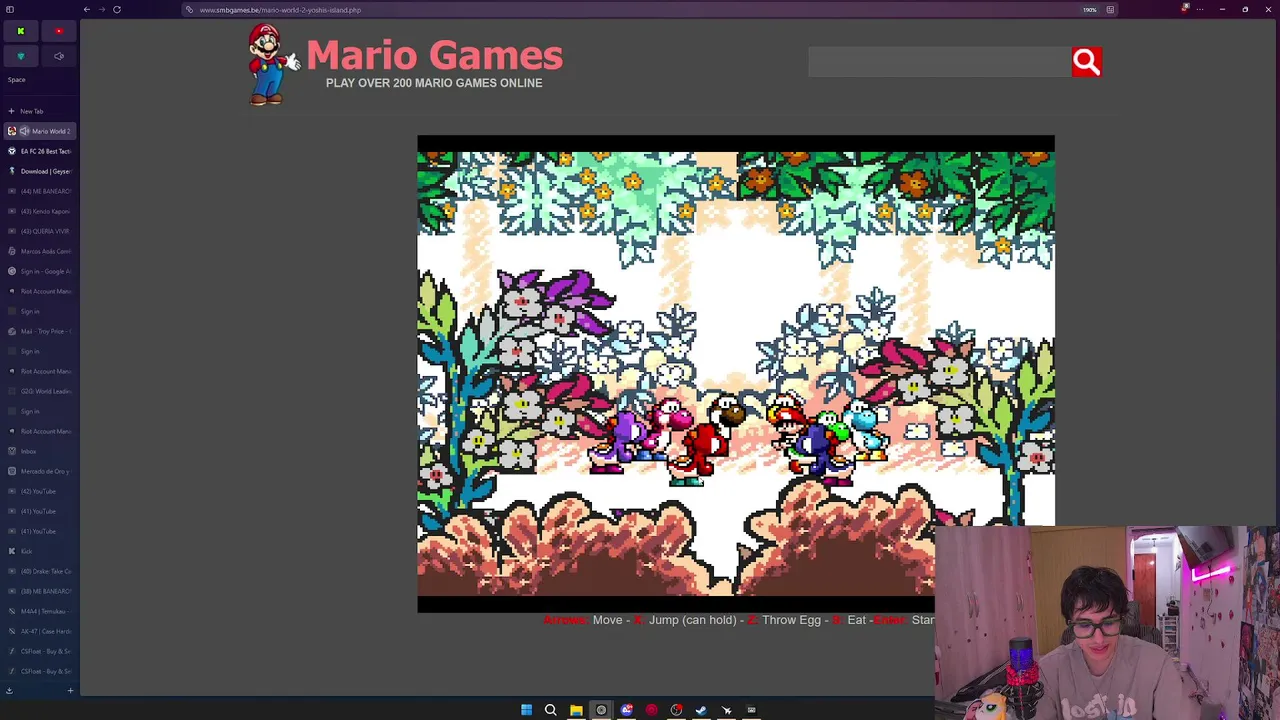1280x720 pixels.
Task: Switch to the M4A4 | Temukau tab
Action: (40, 611)
